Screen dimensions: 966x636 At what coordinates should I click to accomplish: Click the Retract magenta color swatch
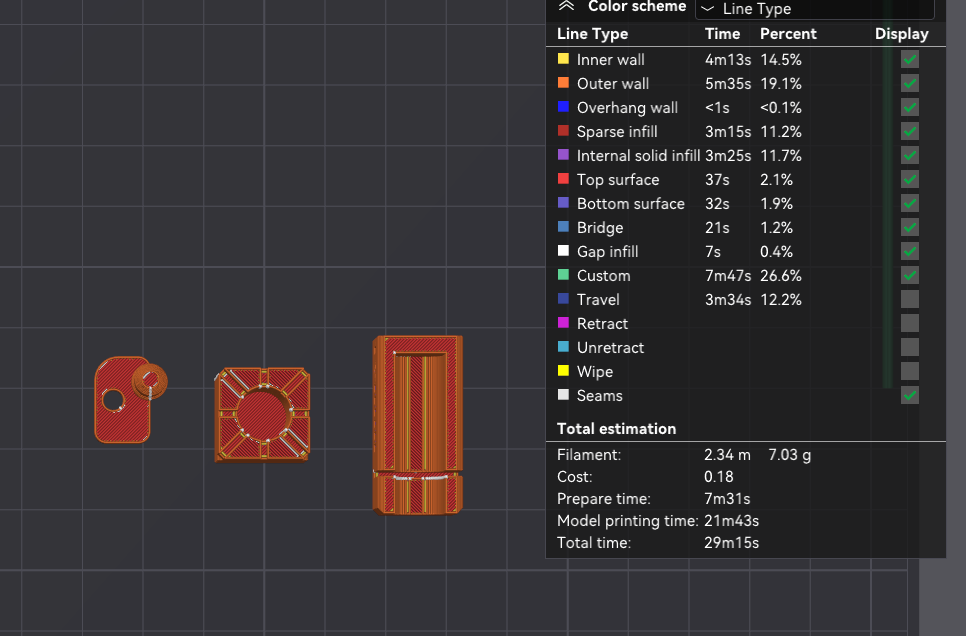[563, 323]
